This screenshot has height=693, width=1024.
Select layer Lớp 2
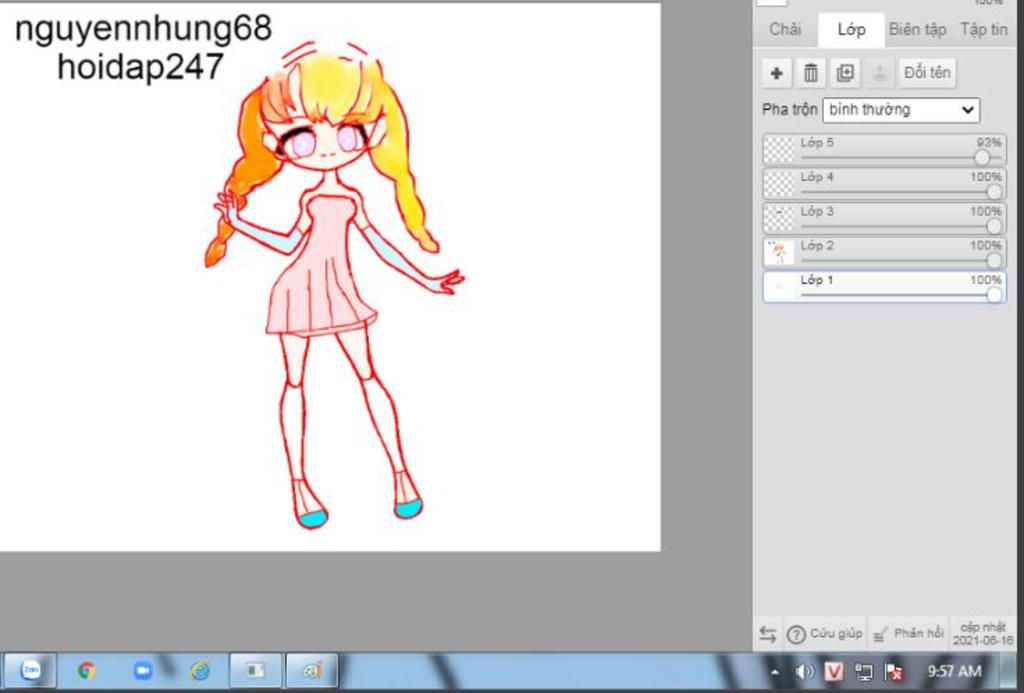(x=884, y=253)
